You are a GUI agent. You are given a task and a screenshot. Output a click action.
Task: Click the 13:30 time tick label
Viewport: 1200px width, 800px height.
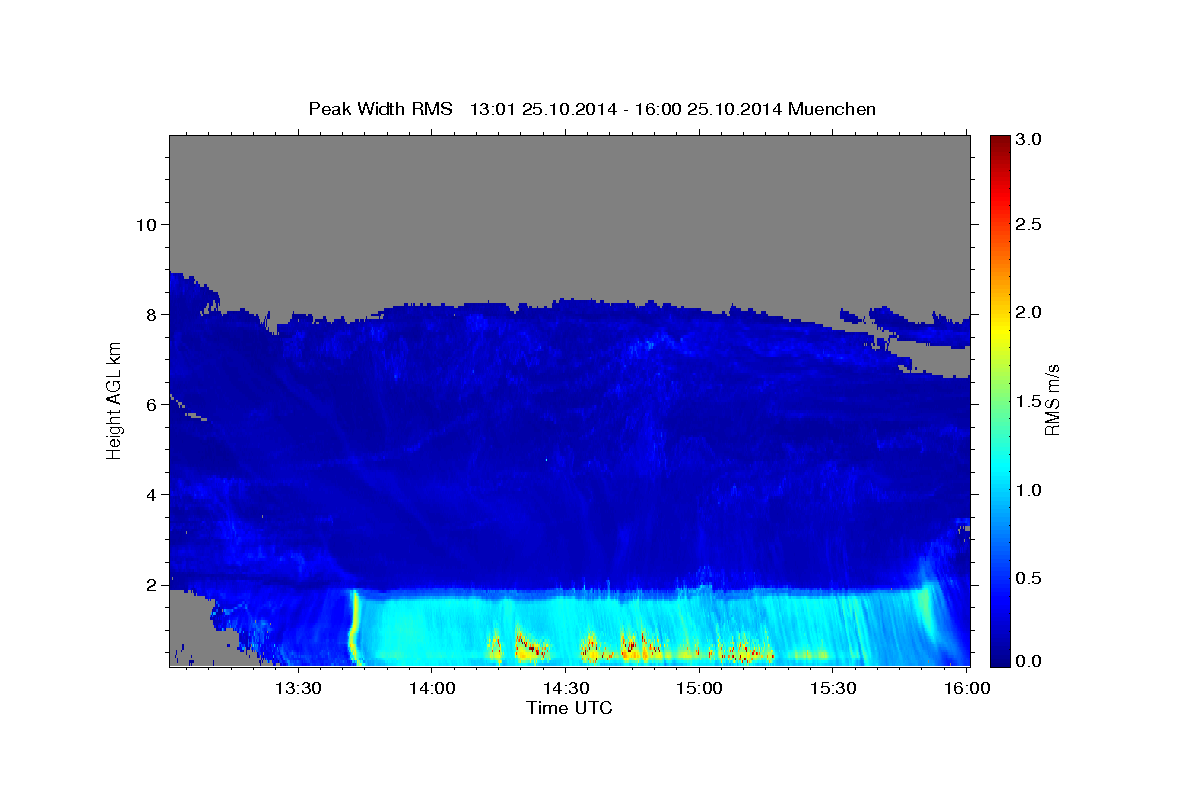[x=298, y=688]
